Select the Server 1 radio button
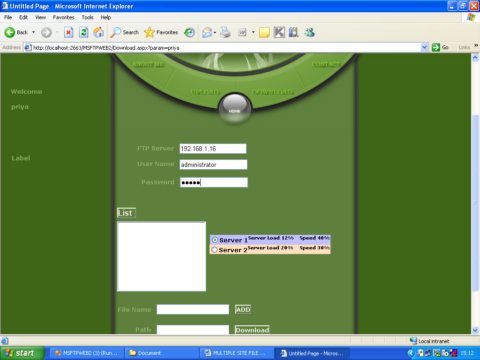 tap(215, 240)
